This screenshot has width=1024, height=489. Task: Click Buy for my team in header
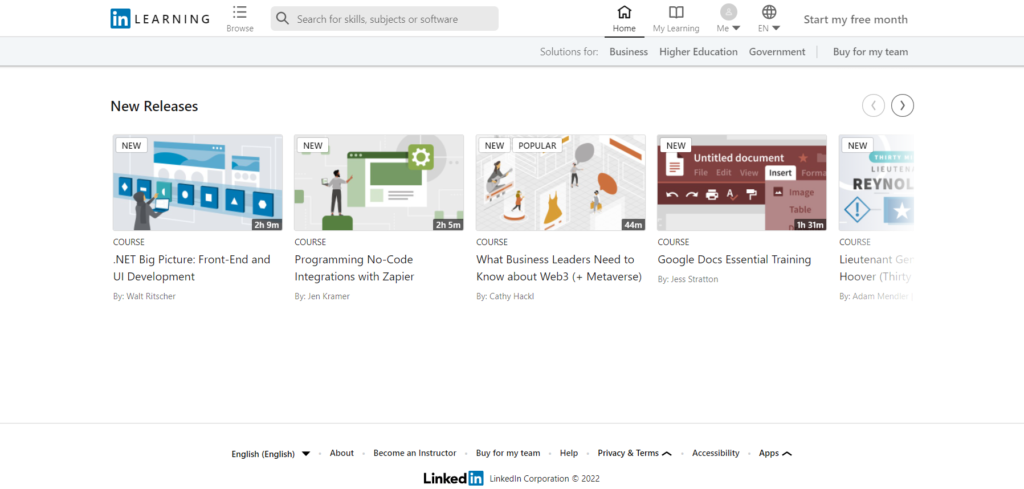point(870,52)
